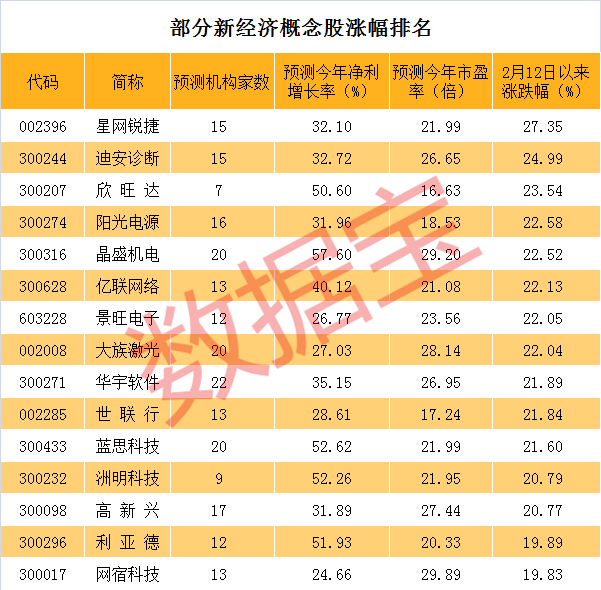Click the change value 21.89
Viewport: 601px width, 590px height.
click(x=543, y=383)
